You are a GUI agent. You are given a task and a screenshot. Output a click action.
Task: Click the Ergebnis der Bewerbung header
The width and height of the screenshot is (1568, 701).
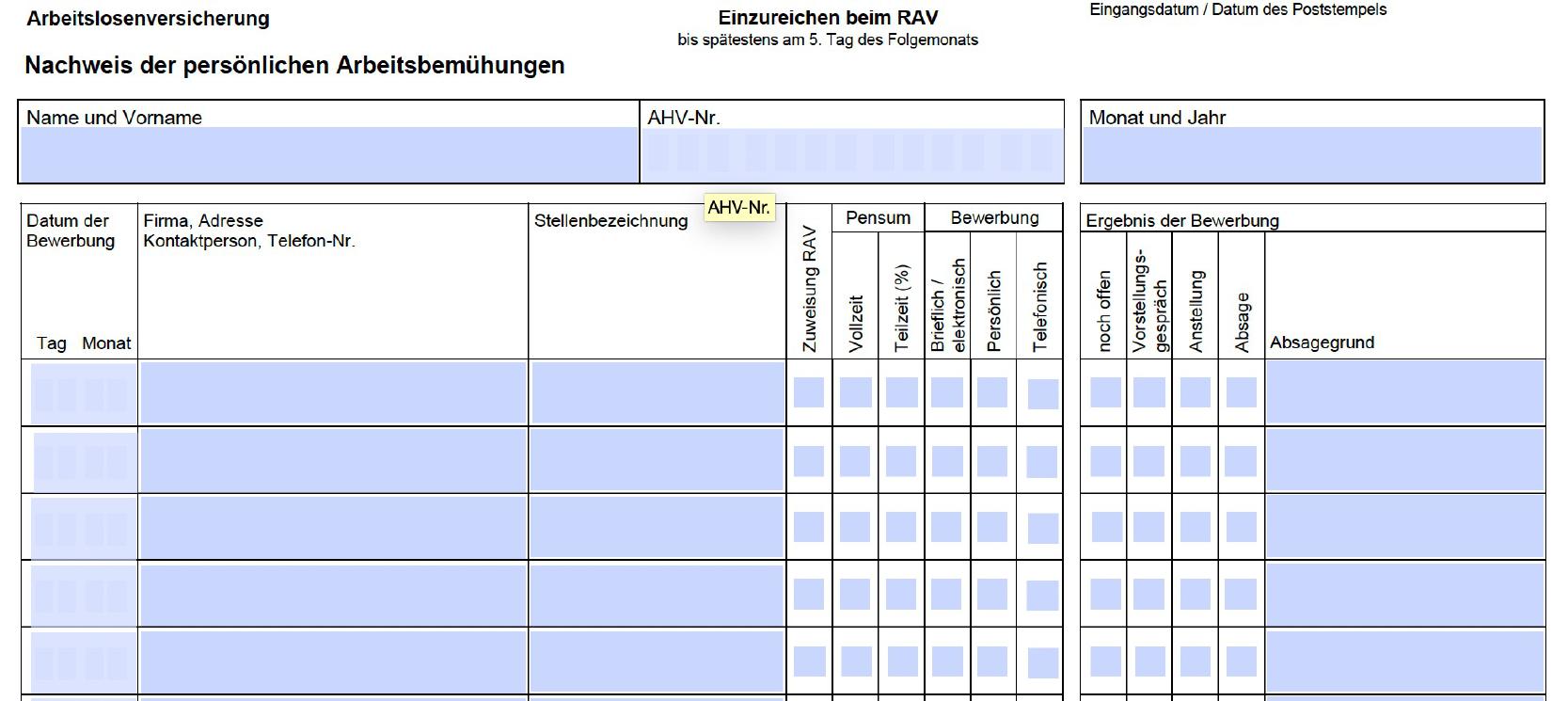point(1182,220)
